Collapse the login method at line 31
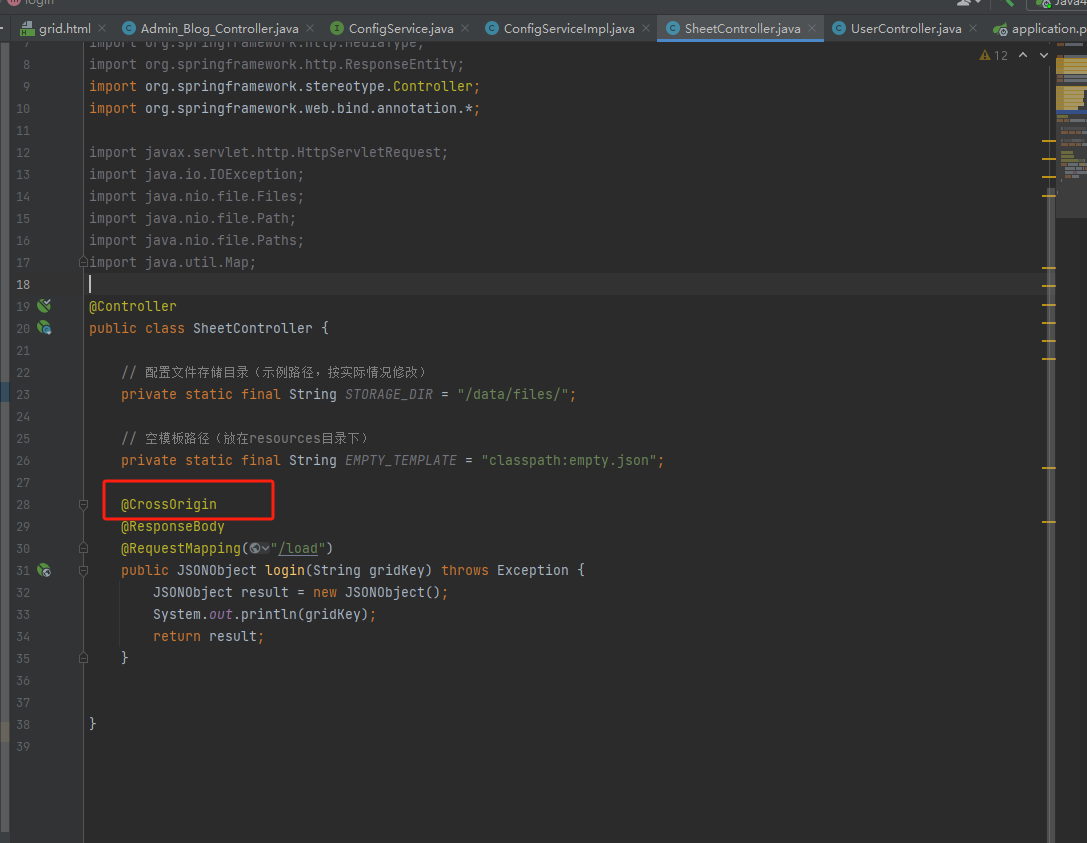 [x=83, y=571]
